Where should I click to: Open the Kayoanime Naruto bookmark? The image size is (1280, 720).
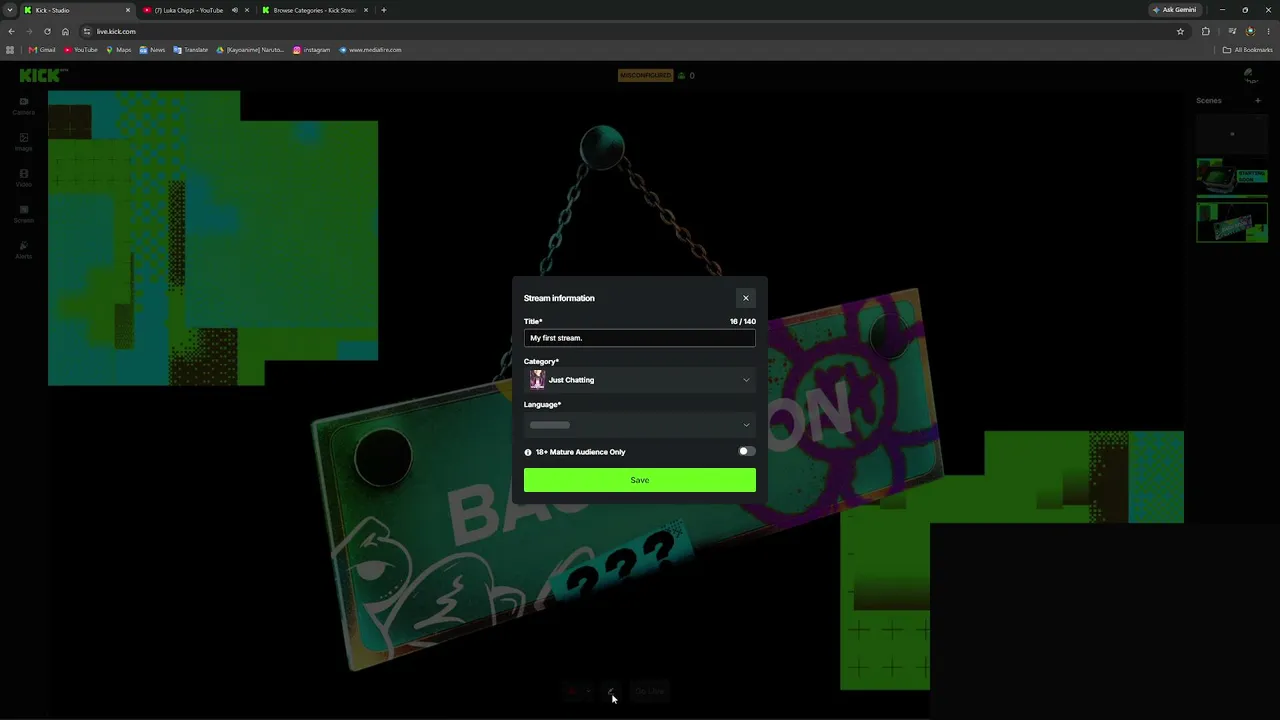pos(250,50)
